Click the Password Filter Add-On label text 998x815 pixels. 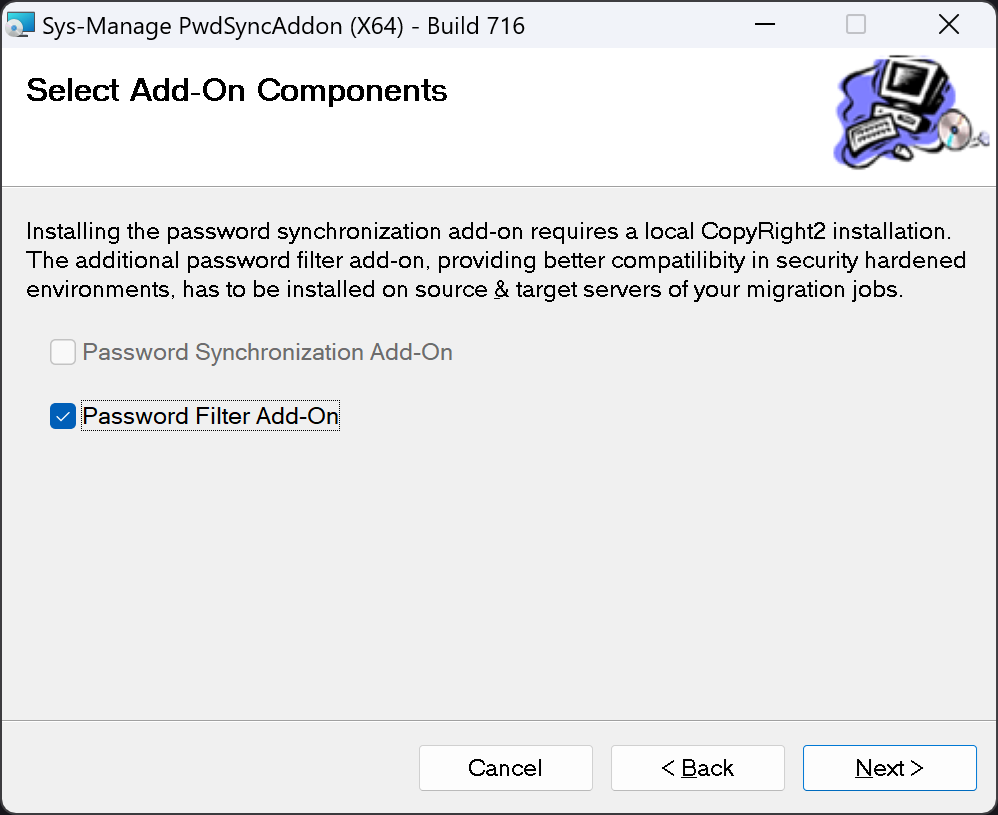[210, 416]
